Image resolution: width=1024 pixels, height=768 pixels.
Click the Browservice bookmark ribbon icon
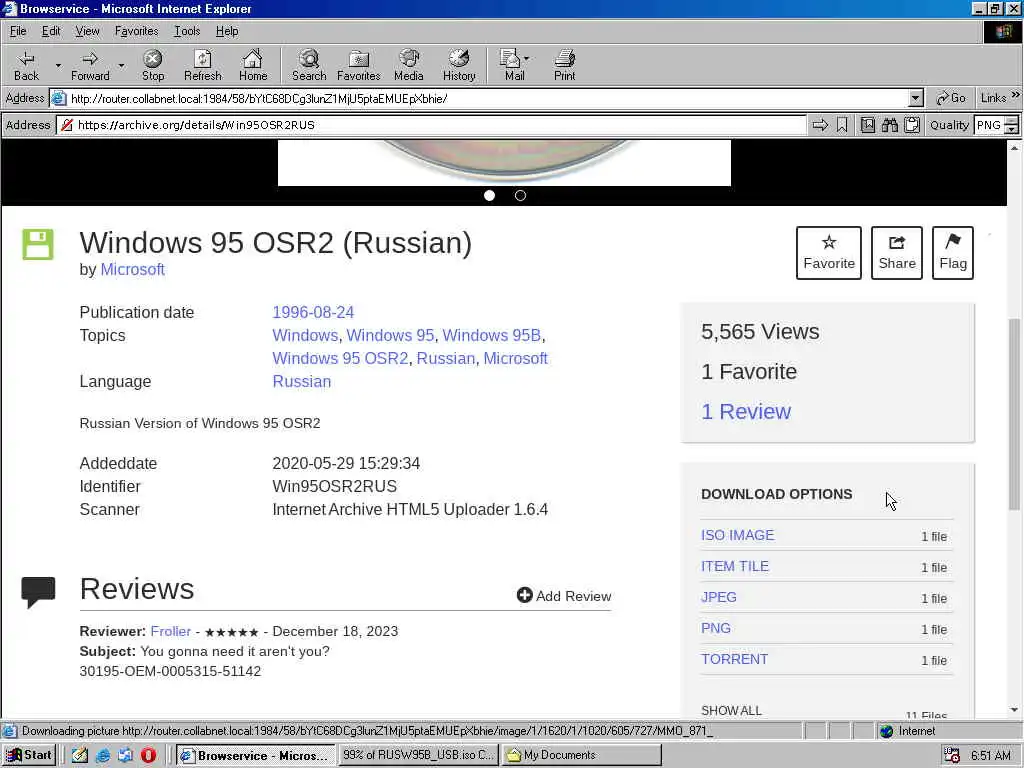coord(842,125)
